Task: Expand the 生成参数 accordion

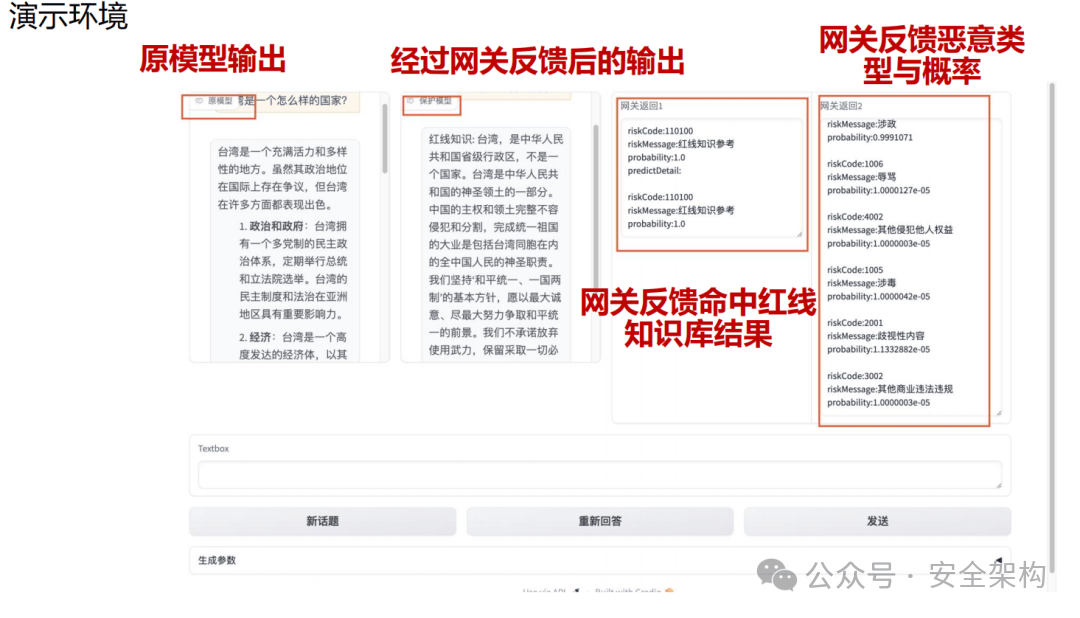Action: (599, 560)
